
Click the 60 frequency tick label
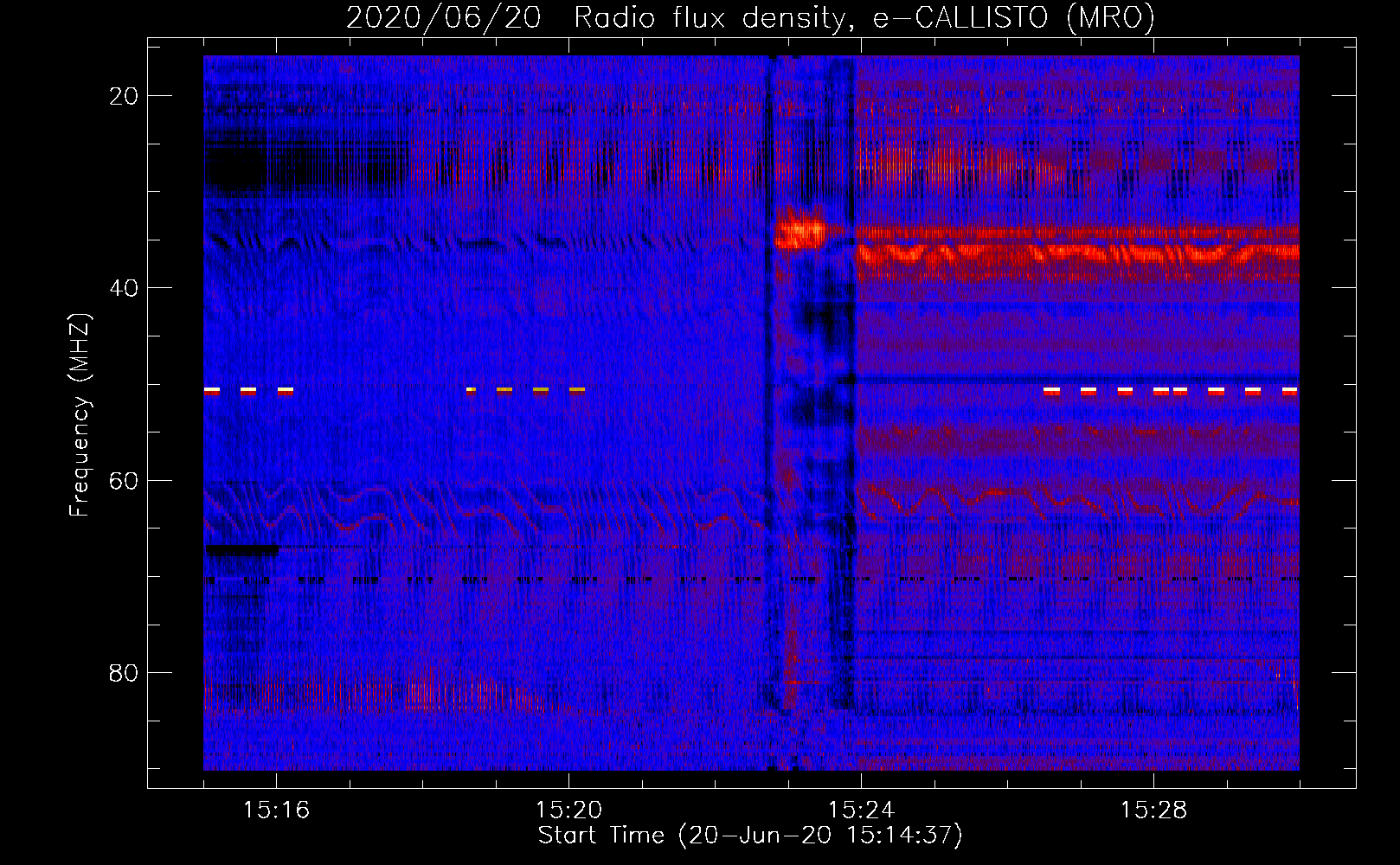tap(124, 480)
